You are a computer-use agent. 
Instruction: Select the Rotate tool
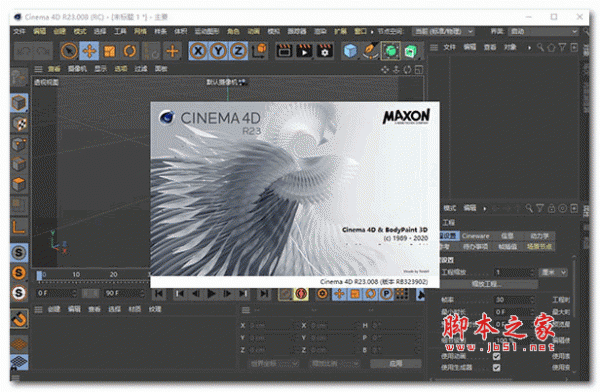[x=130, y=51]
